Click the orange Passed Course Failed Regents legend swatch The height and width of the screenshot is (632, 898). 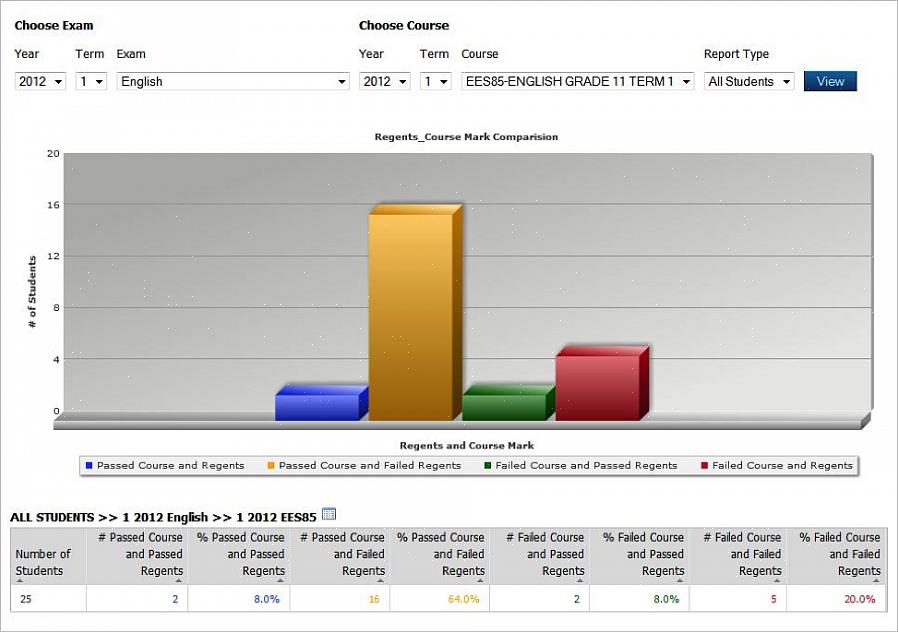(x=271, y=465)
